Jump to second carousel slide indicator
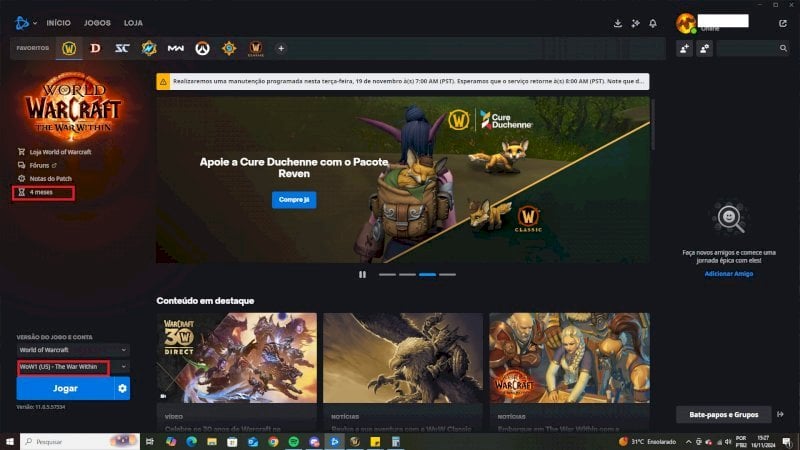The height and width of the screenshot is (450, 800). point(407,274)
